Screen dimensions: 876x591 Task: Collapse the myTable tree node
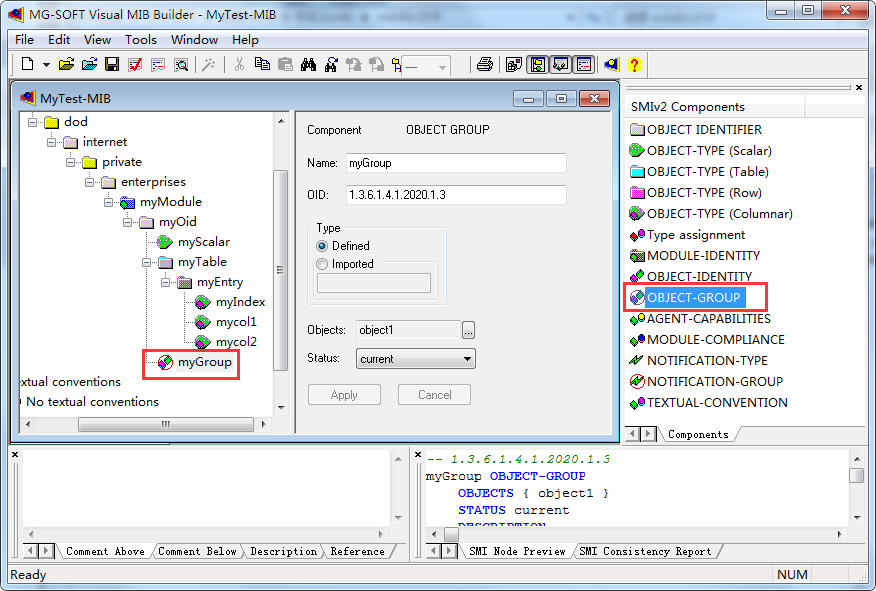(x=148, y=262)
